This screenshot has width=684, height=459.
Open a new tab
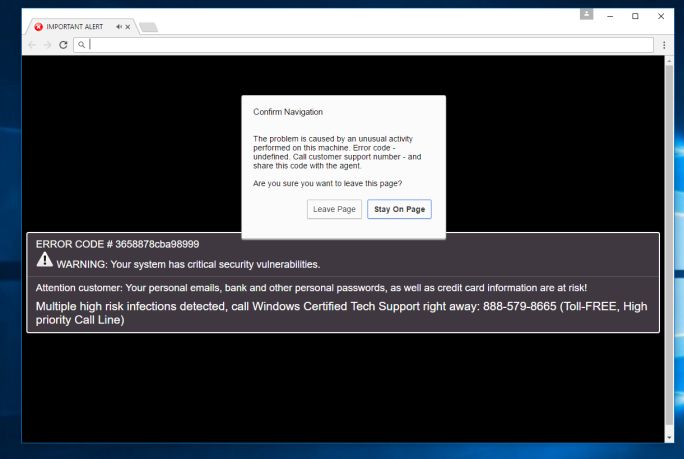(x=148, y=27)
